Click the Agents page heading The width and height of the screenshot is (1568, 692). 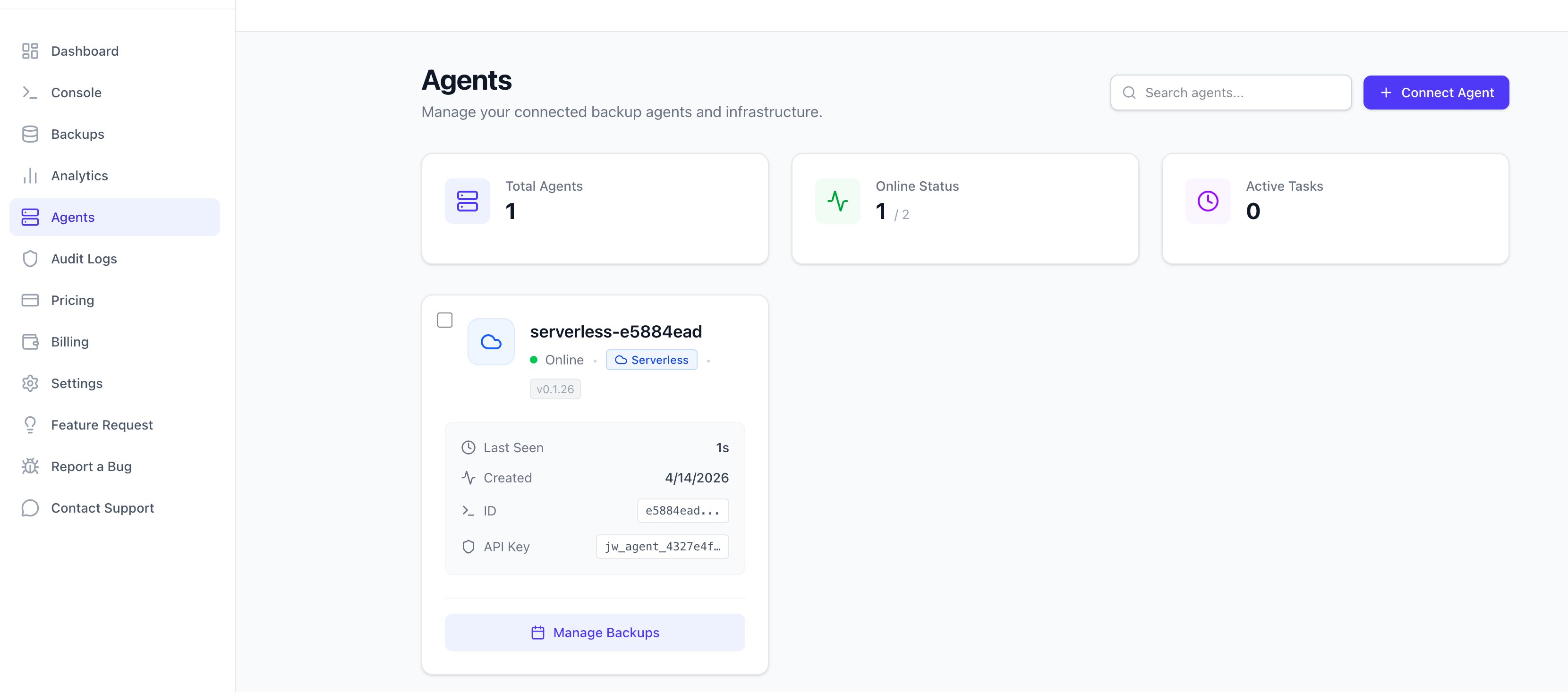click(x=466, y=80)
